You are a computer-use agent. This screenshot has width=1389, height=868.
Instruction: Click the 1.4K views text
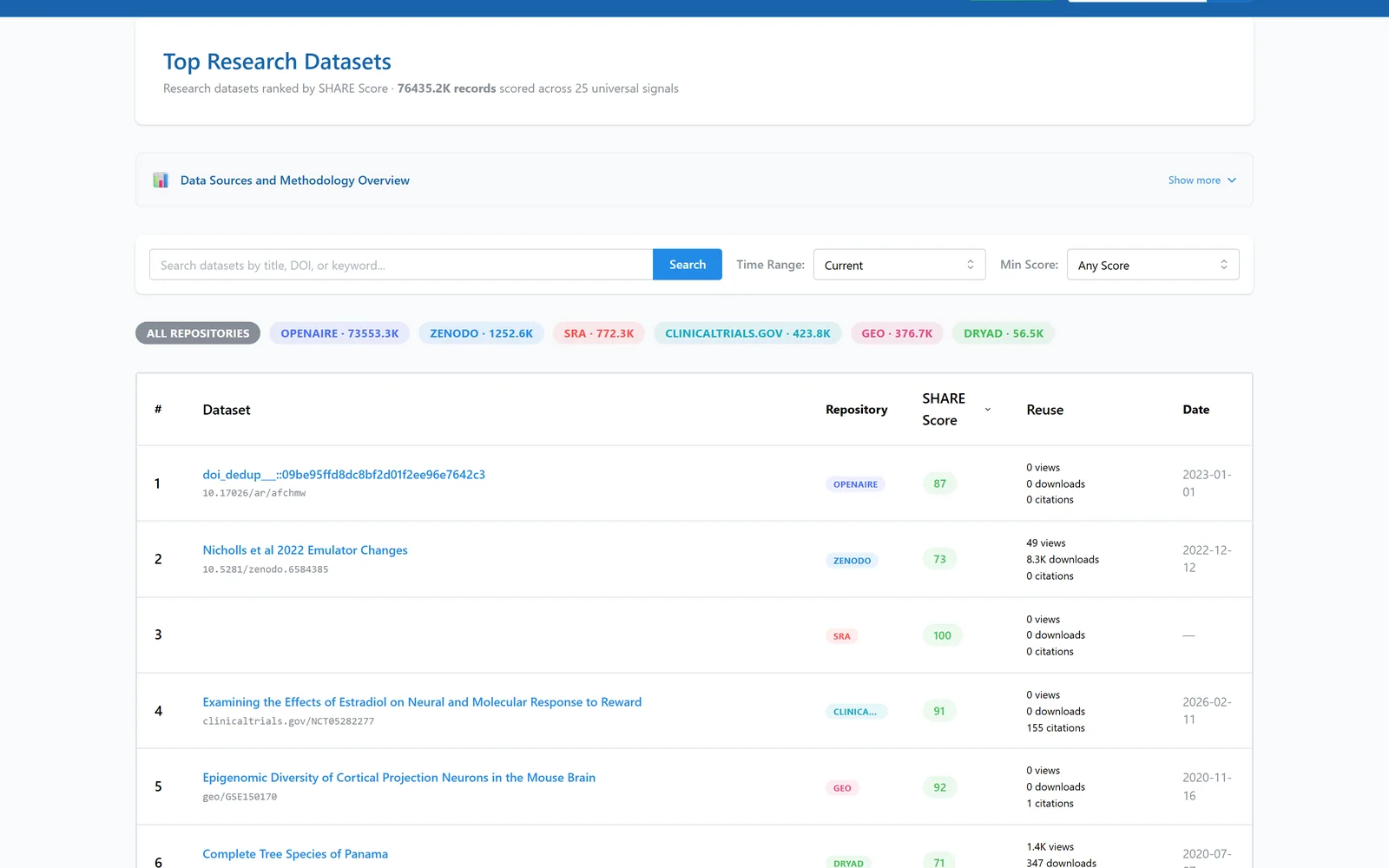[1050, 847]
